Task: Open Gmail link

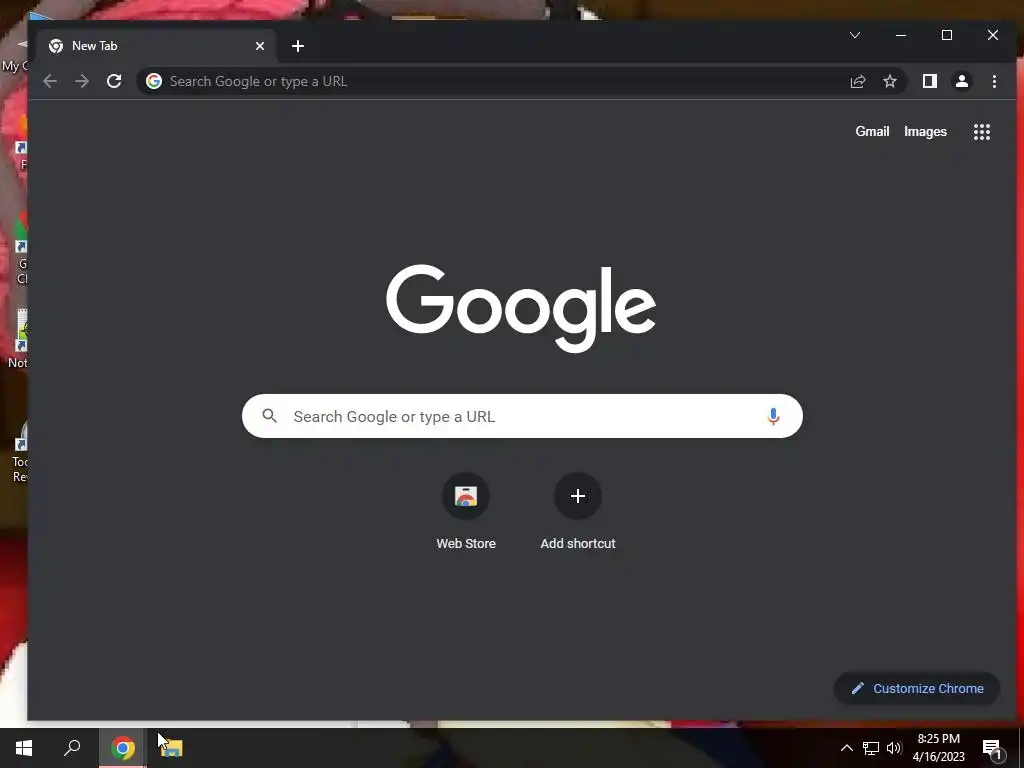Action: tap(872, 131)
